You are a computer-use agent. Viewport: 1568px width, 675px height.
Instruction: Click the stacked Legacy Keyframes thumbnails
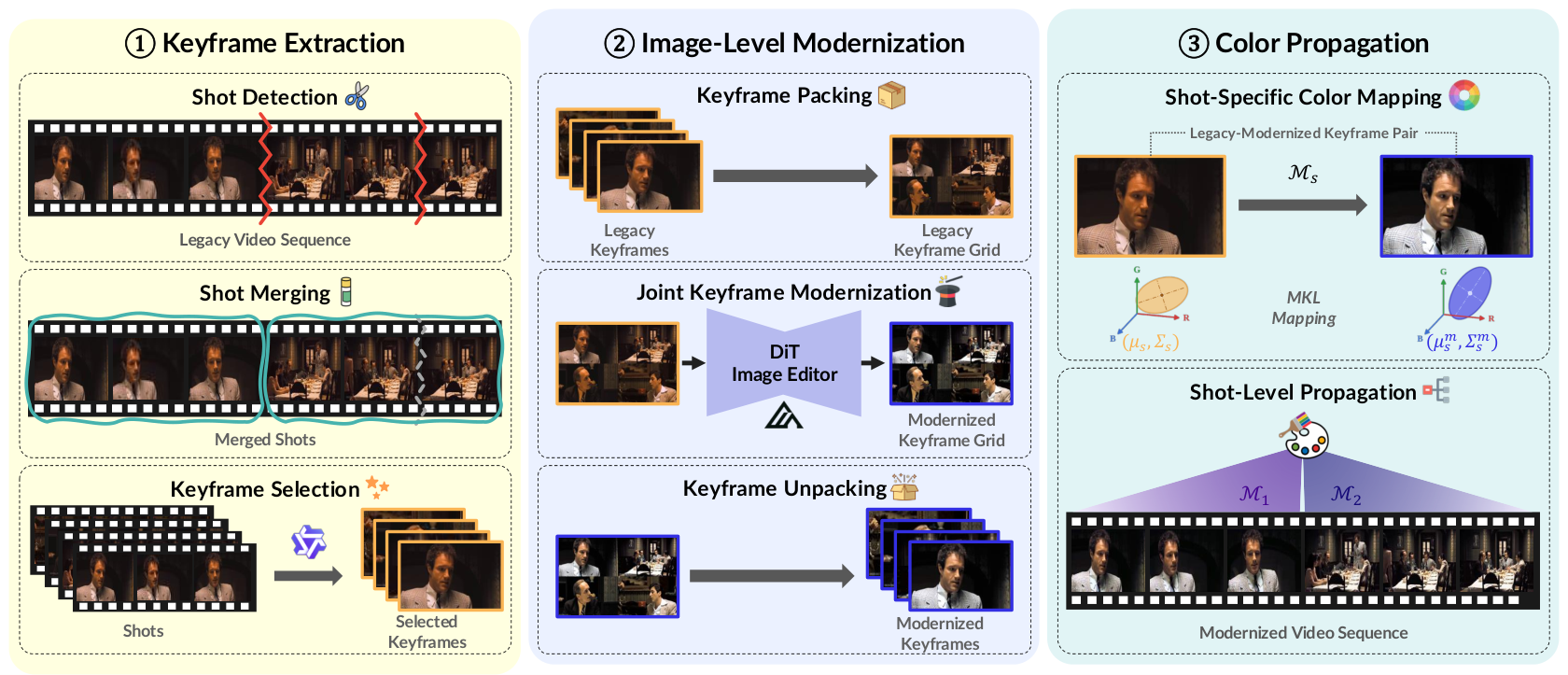click(x=629, y=160)
